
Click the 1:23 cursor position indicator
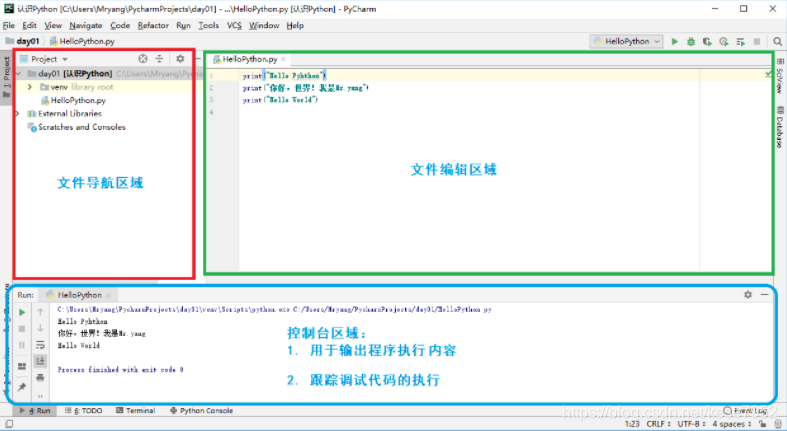pos(632,424)
